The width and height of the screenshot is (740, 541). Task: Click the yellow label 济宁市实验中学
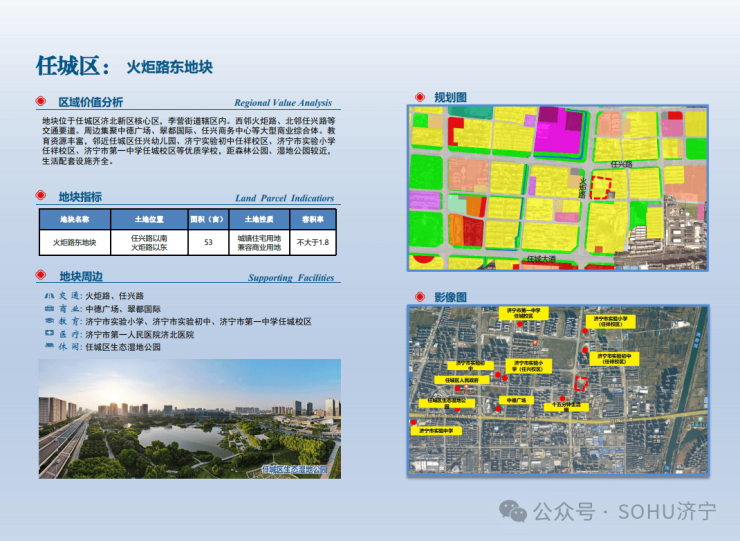coord(436,431)
